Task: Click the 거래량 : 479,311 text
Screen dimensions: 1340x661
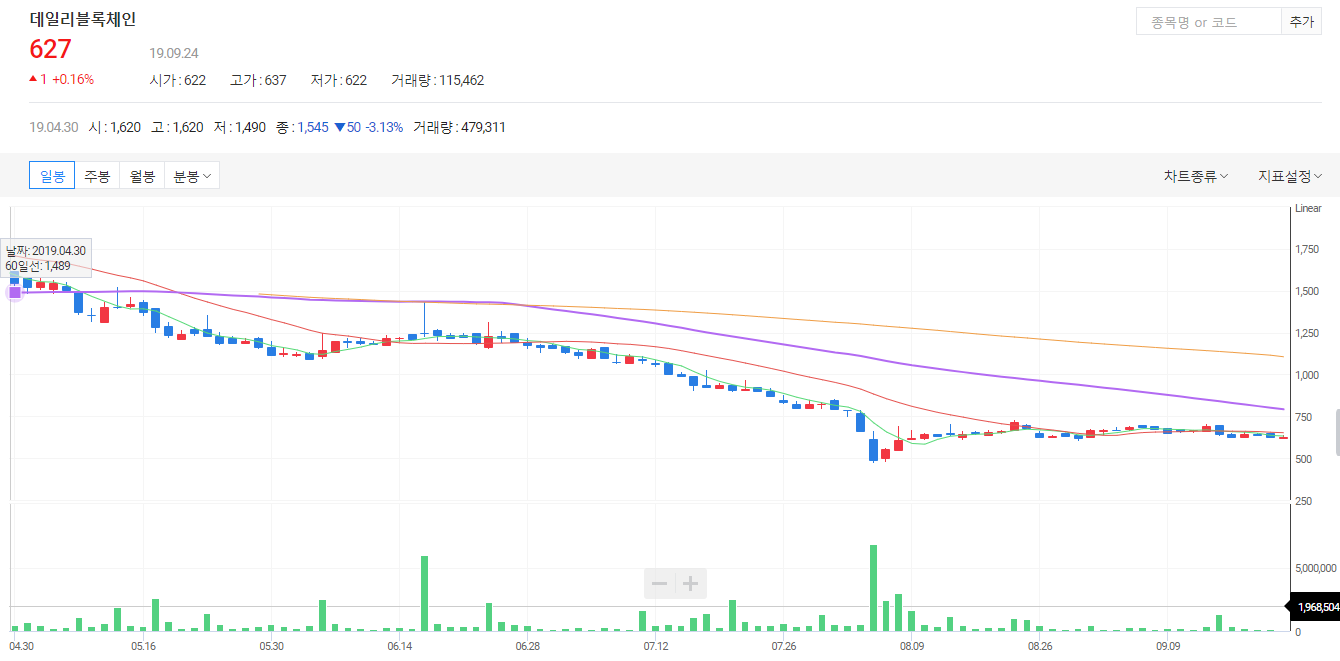Action: pos(459,127)
